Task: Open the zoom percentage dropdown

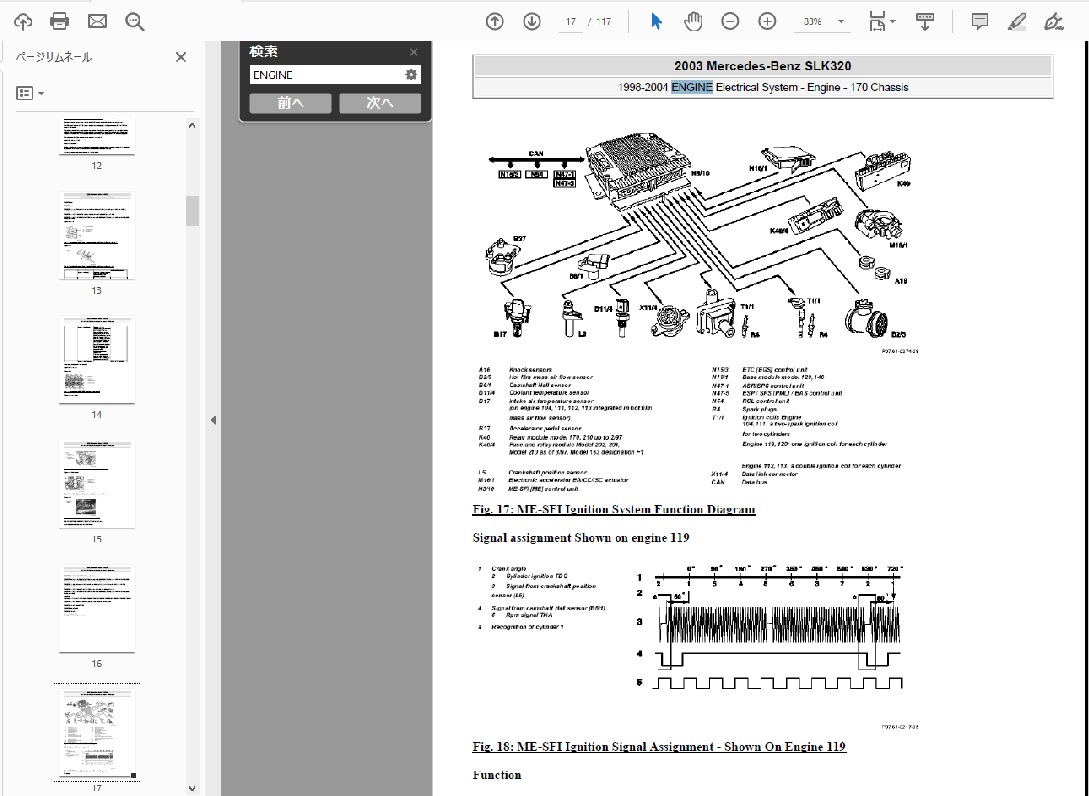Action: pos(841,22)
